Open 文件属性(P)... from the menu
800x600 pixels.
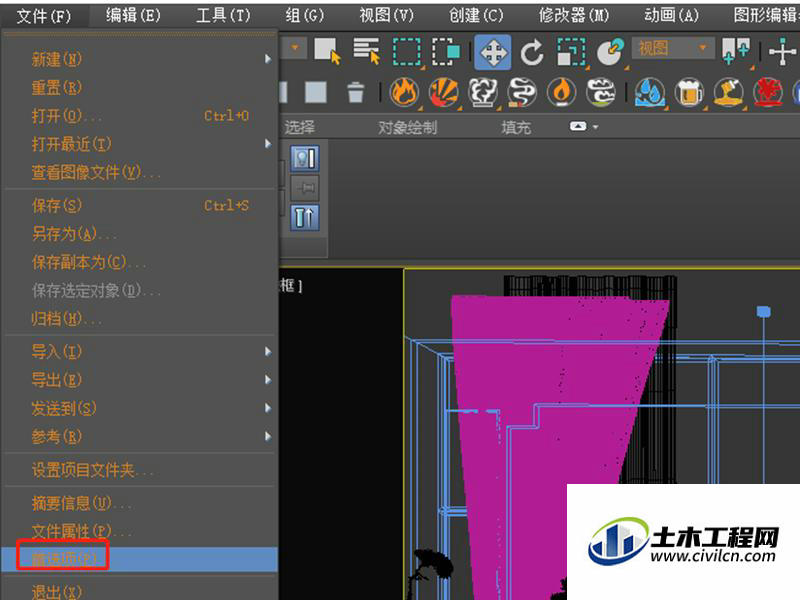click(139, 532)
